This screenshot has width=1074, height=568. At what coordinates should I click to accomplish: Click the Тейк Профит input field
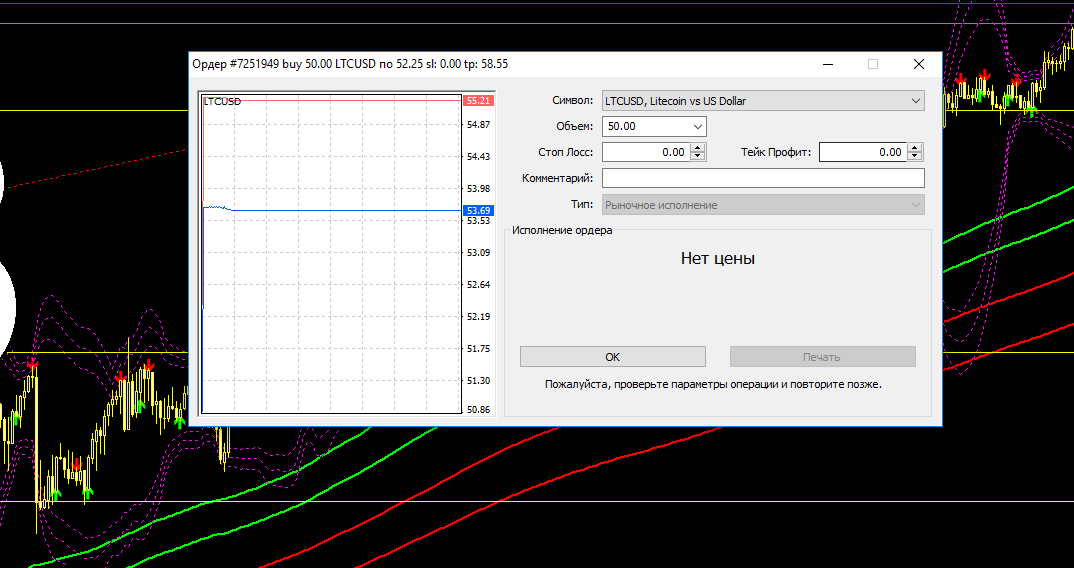(862, 152)
